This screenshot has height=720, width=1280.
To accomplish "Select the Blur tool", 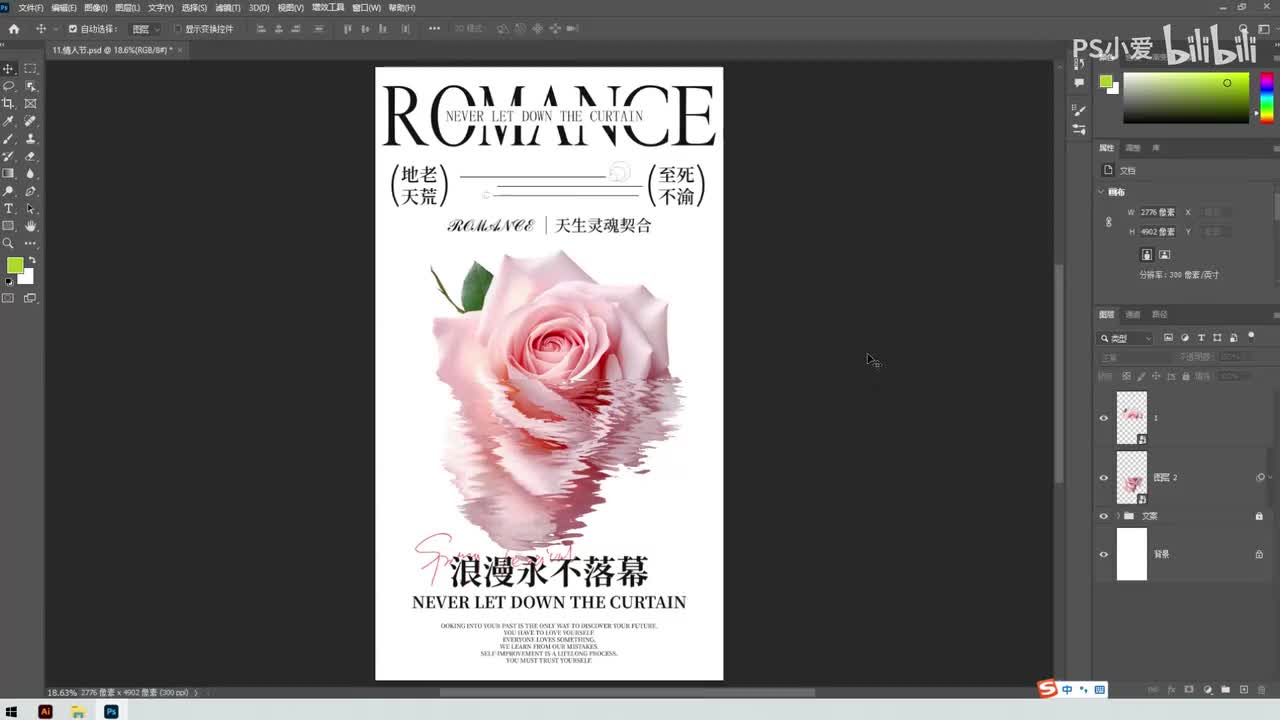I will click(30, 174).
